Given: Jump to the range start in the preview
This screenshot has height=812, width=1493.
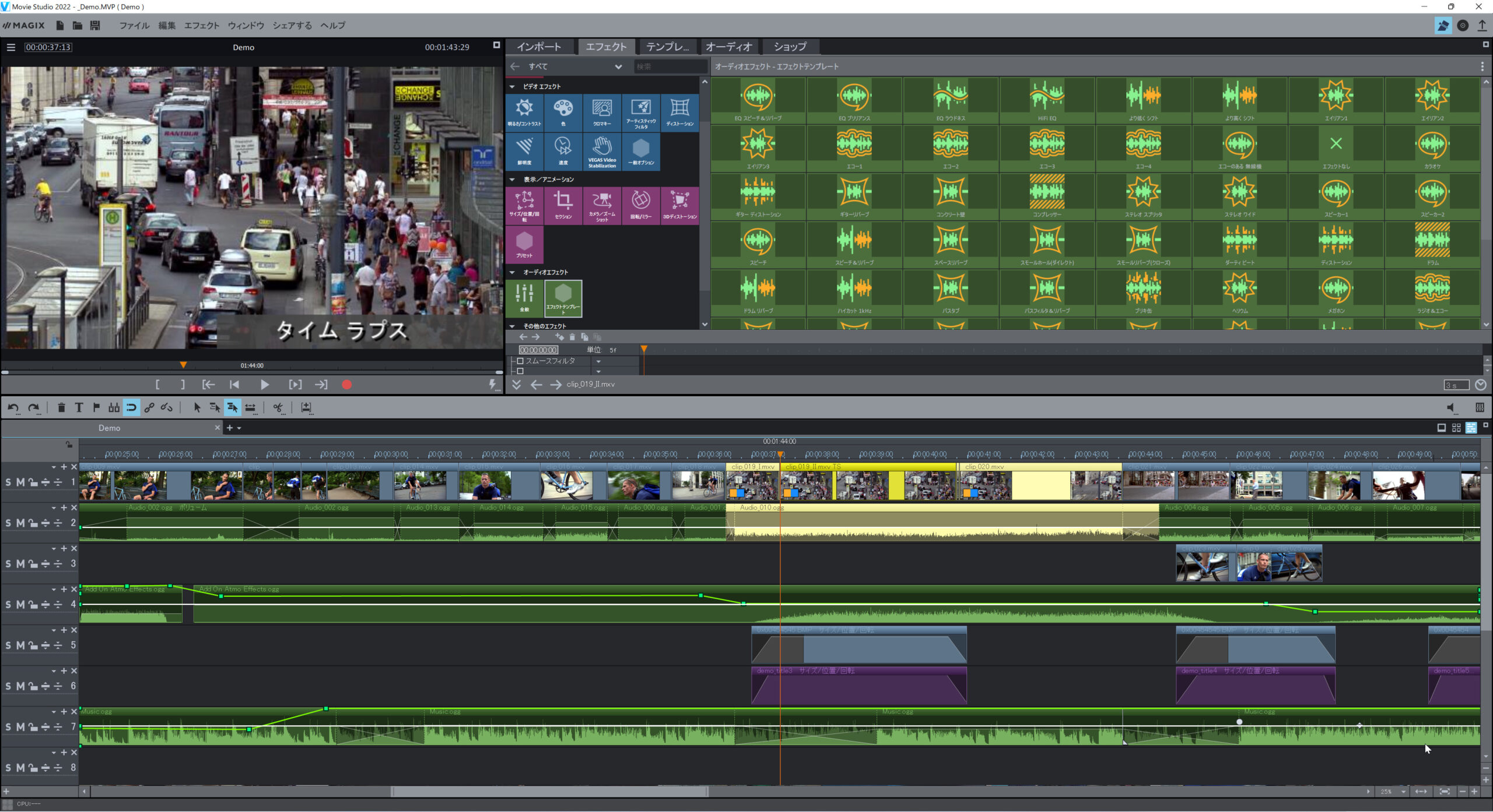Looking at the screenshot, I should click(x=208, y=385).
